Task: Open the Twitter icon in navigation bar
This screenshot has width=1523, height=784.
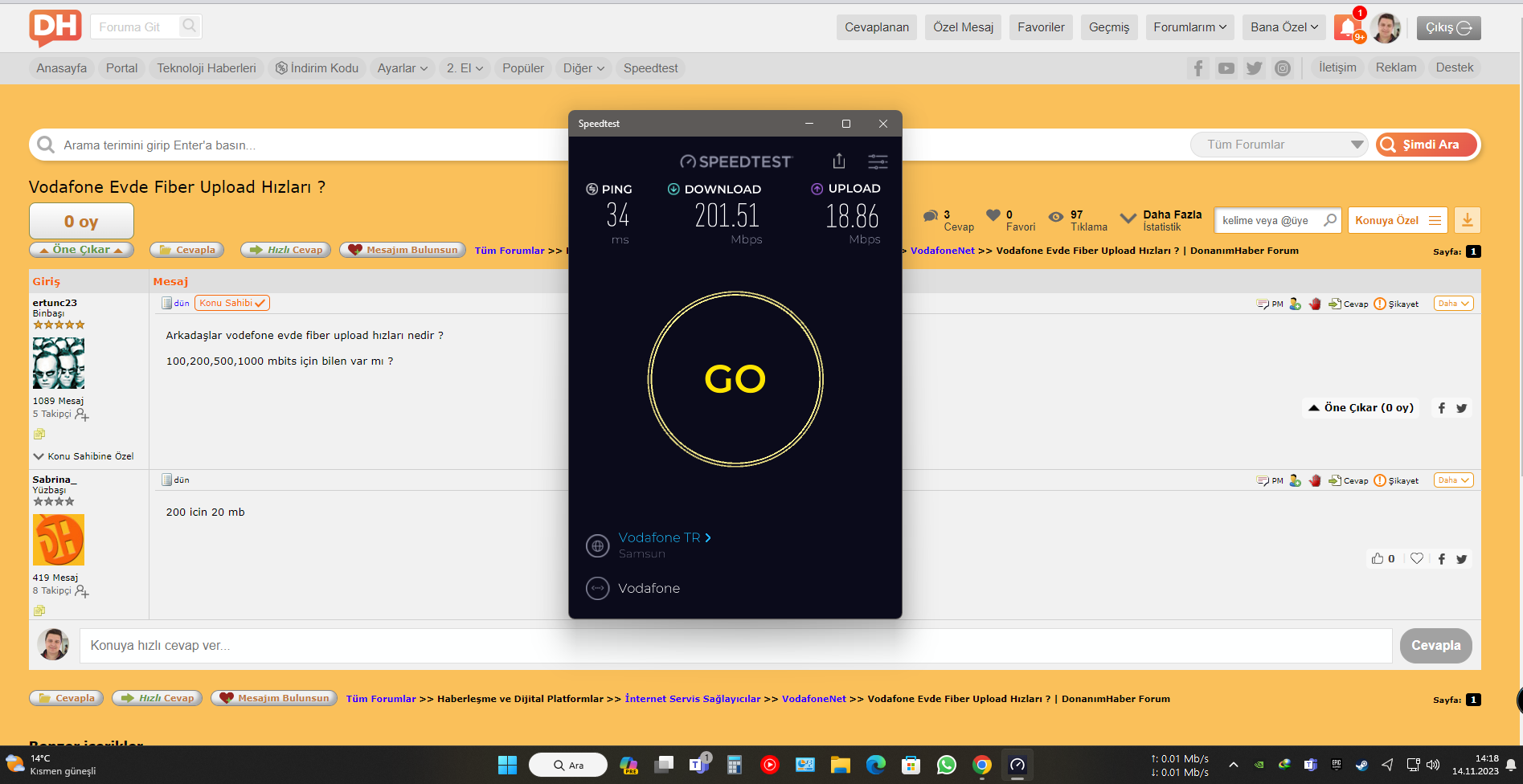Action: click(1254, 68)
